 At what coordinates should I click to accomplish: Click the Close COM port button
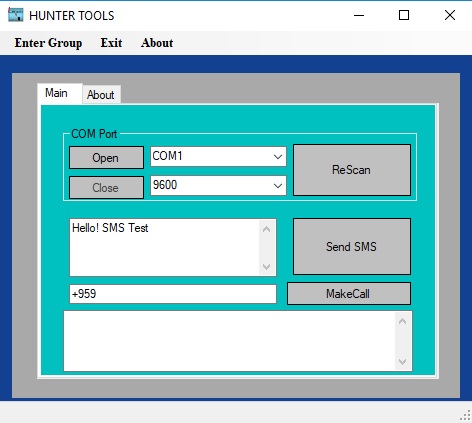tap(106, 187)
